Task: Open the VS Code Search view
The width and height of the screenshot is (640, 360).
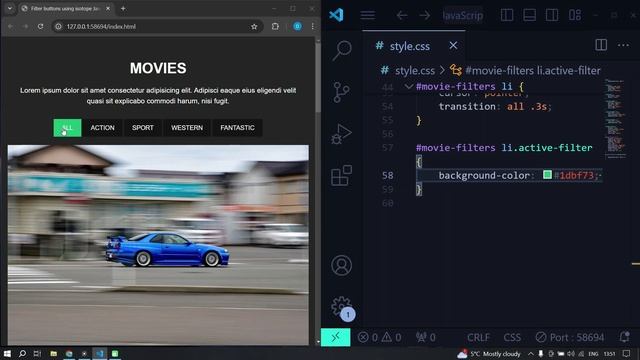Action: (342, 51)
